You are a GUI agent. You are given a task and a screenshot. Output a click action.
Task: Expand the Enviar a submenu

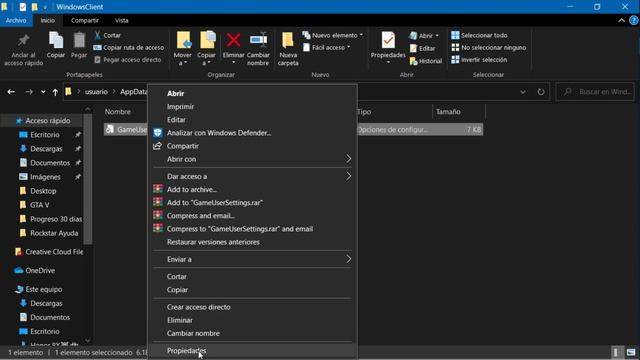tap(252, 259)
